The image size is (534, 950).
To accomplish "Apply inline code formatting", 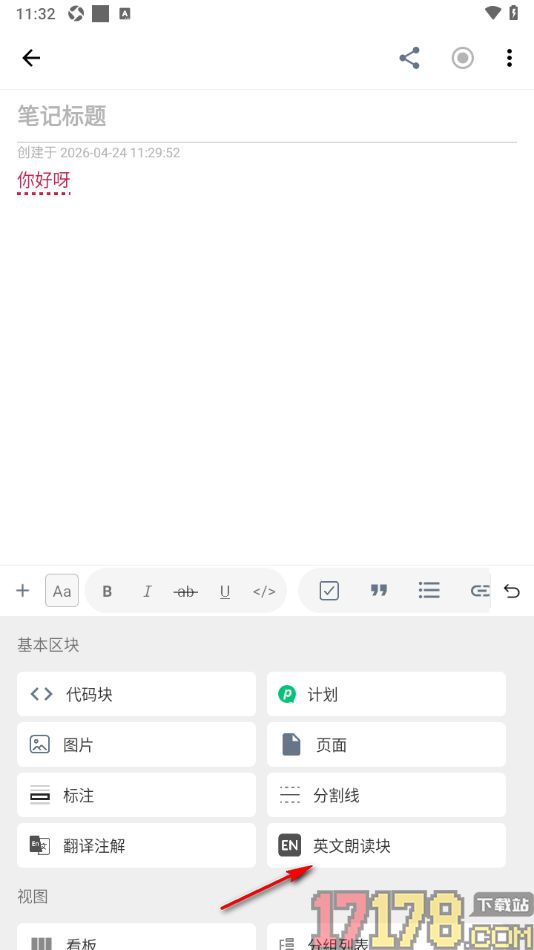I will click(x=264, y=591).
